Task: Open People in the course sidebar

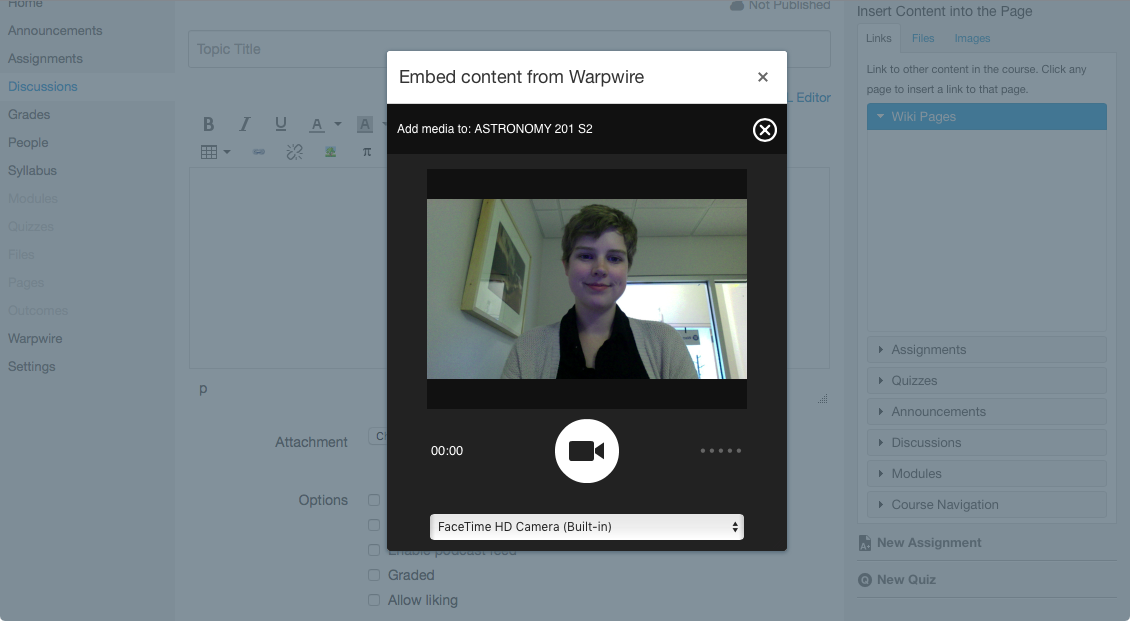Action: pyautogui.click(x=28, y=143)
